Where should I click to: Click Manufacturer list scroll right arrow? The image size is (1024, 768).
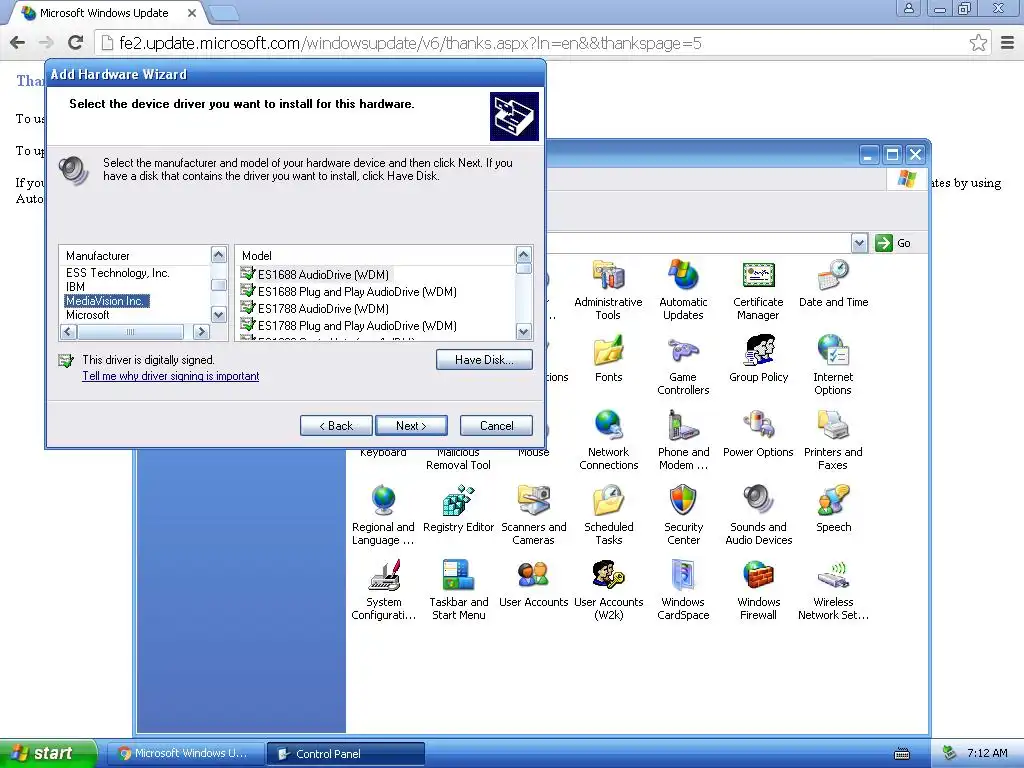201,332
